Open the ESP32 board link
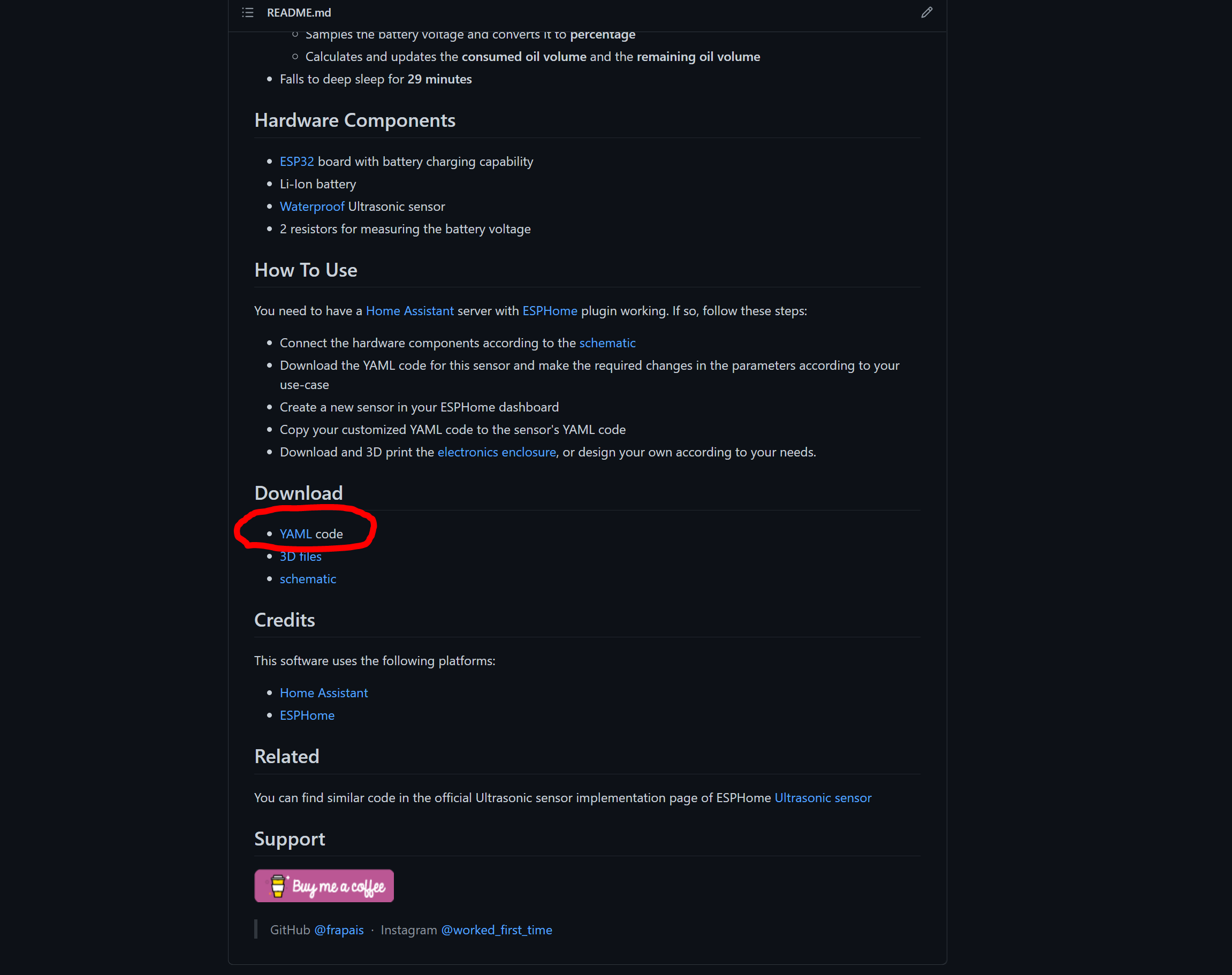Image resolution: width=1232 pixels, height=975 pixels. (296, 161)
